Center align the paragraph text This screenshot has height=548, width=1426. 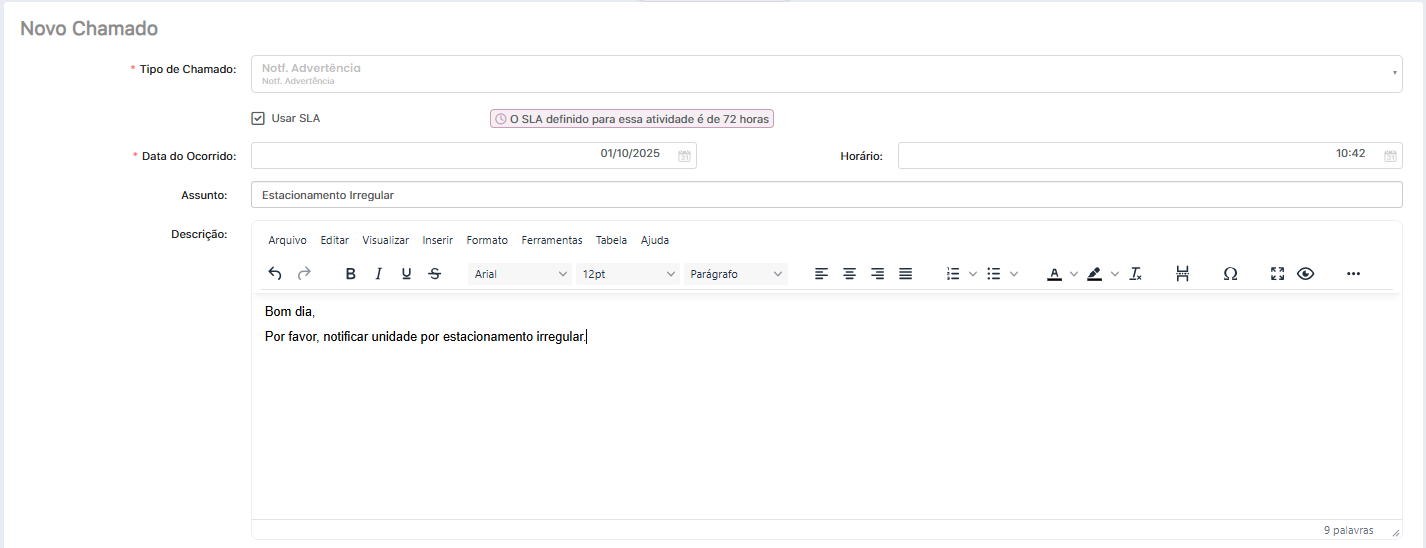849,273
